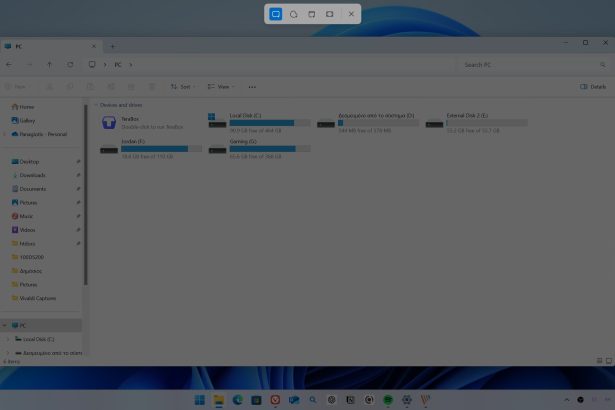Open File Explorer from the taskbar
The height and width of the screenshot is (410, 615).
[218, 400]
